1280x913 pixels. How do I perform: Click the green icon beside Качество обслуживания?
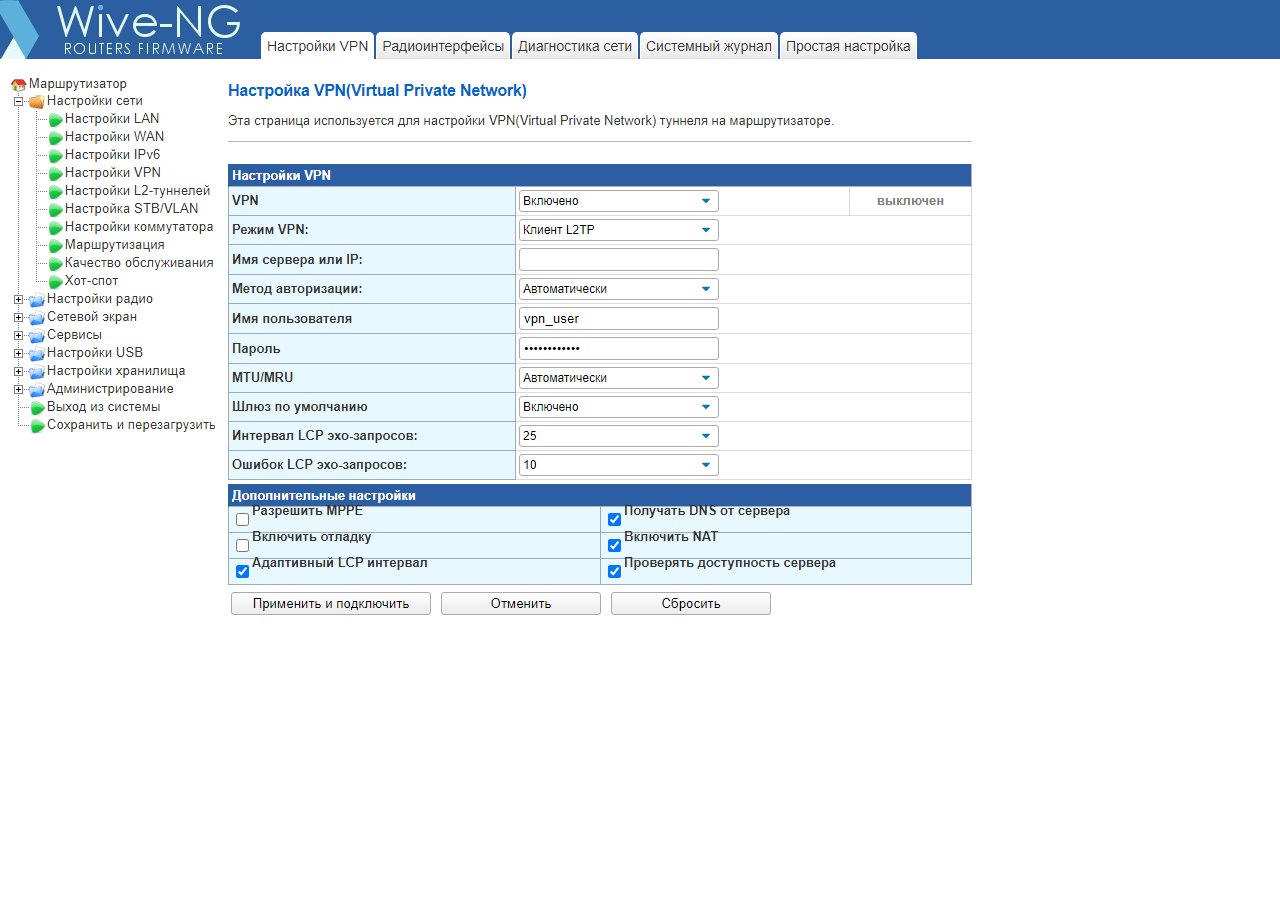point(56,264)
